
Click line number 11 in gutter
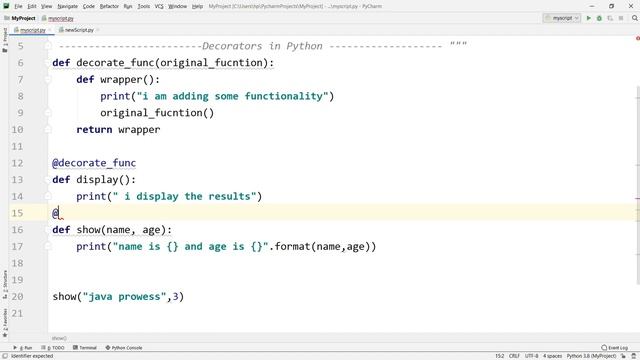[x=17, y=146]
